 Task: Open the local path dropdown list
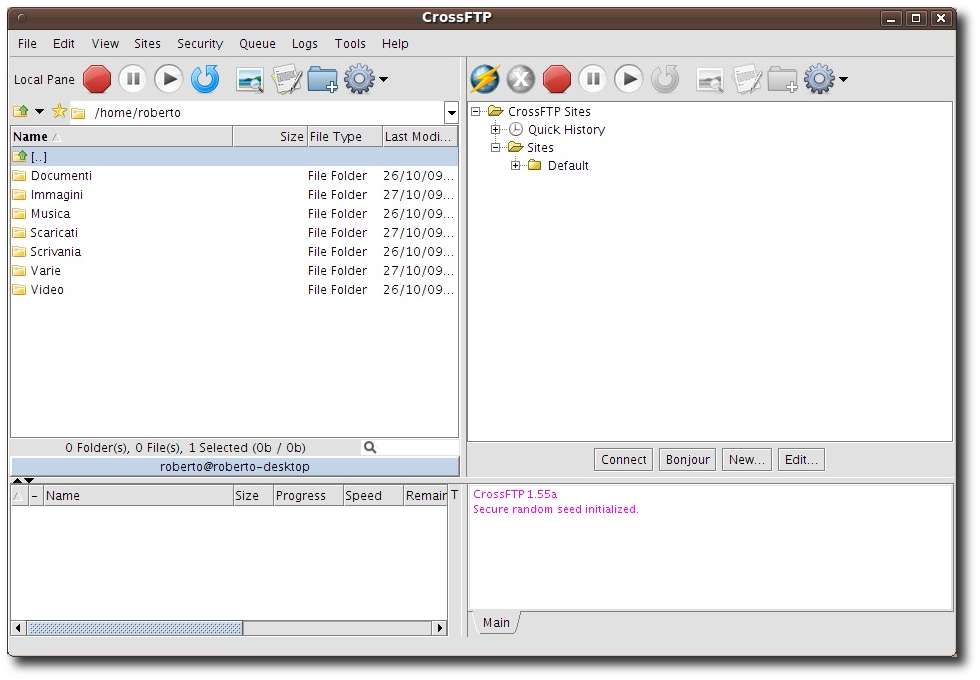coord(451,113)
